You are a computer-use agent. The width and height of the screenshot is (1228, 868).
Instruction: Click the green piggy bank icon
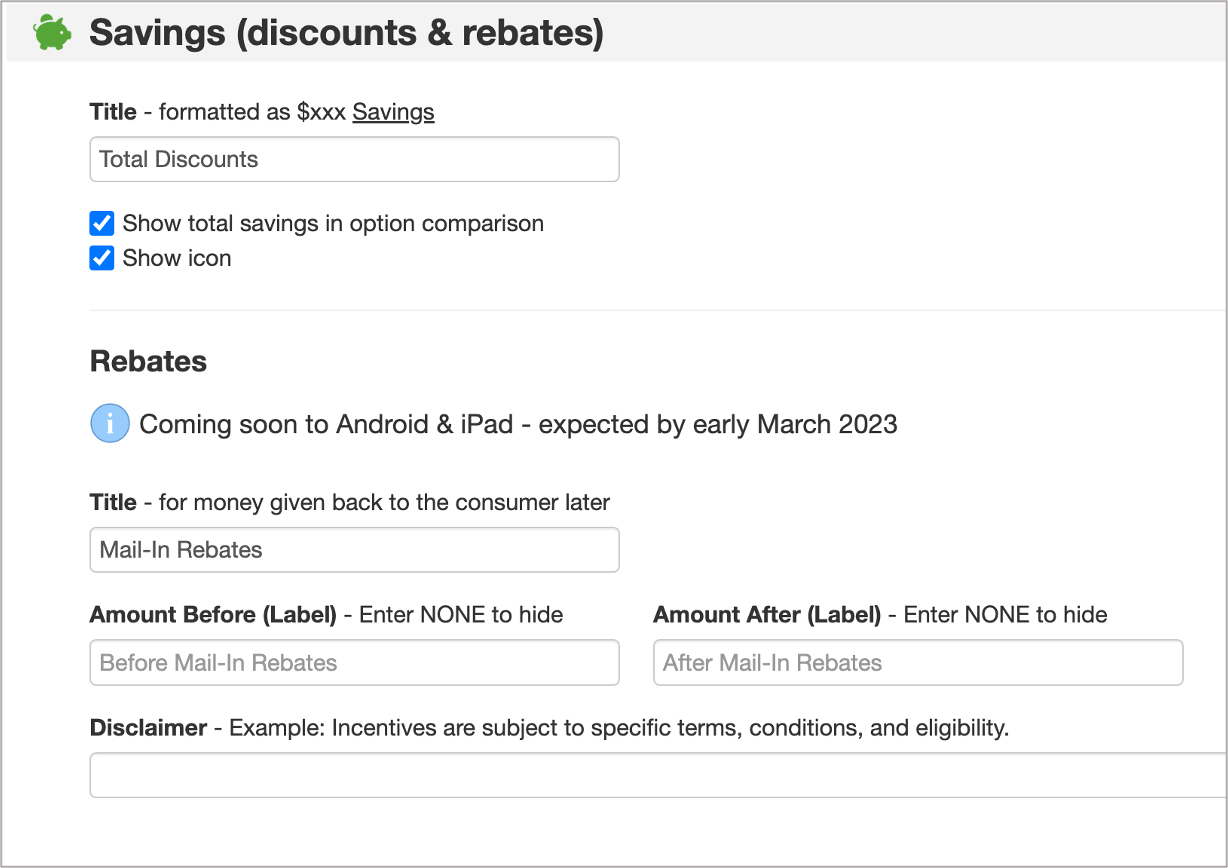[53, 33]
